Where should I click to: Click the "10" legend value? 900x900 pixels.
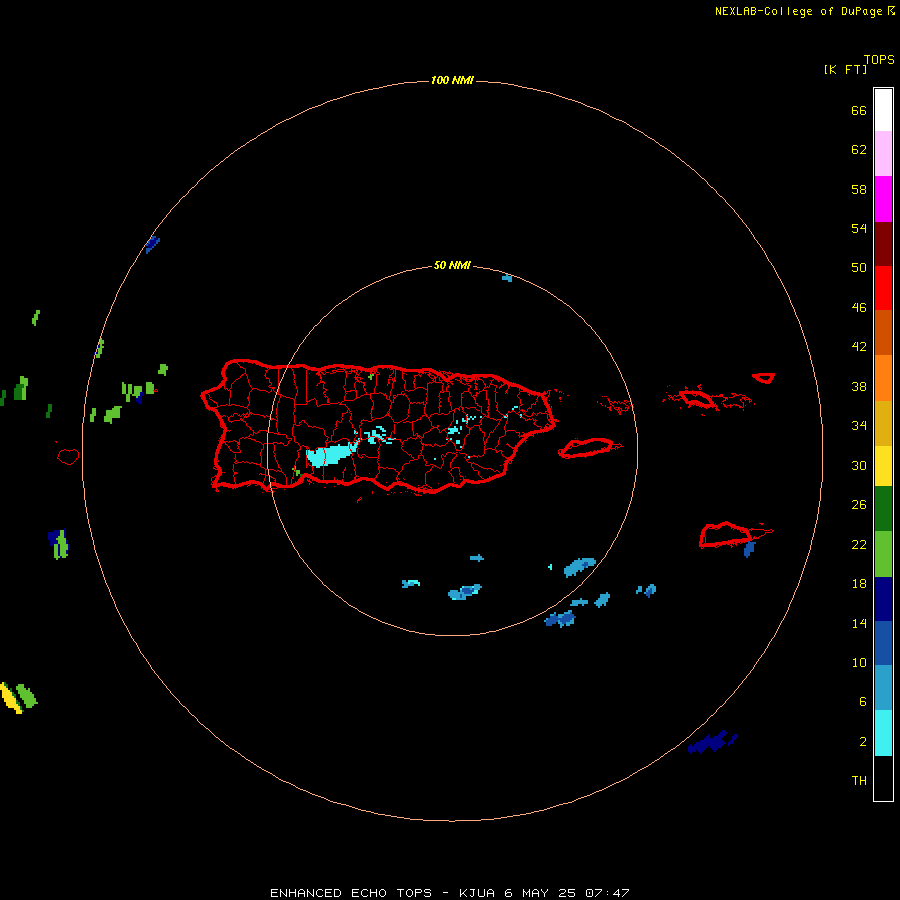[859, 662]
